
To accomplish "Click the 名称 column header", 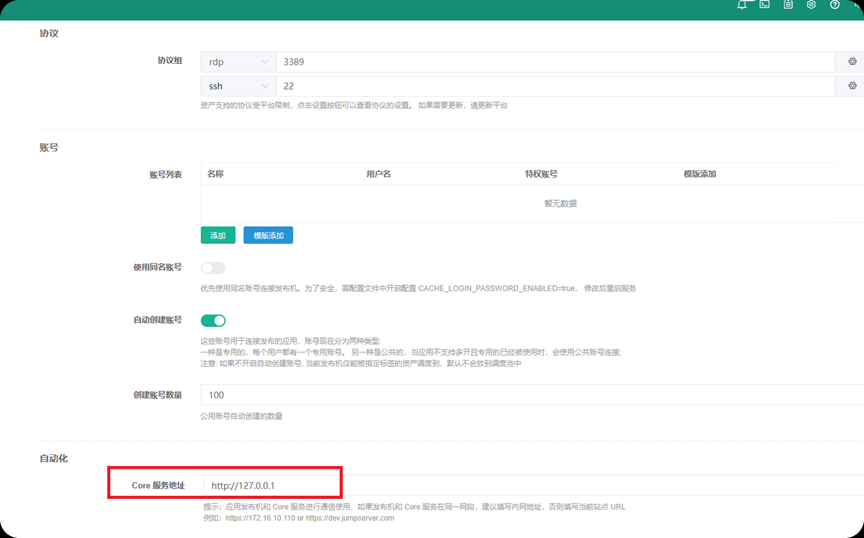I will [215, 174].
